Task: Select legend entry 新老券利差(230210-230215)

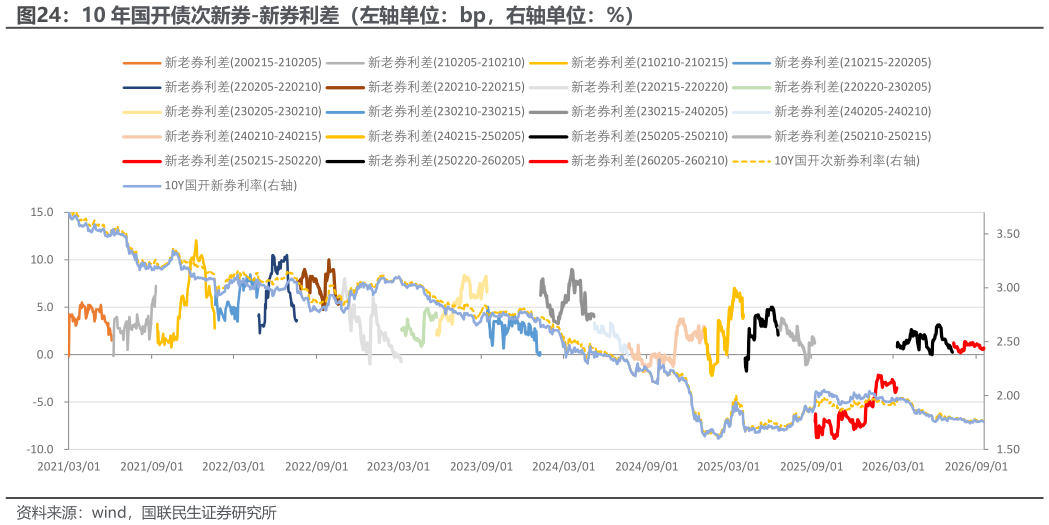Action: (x=425, y=112)
